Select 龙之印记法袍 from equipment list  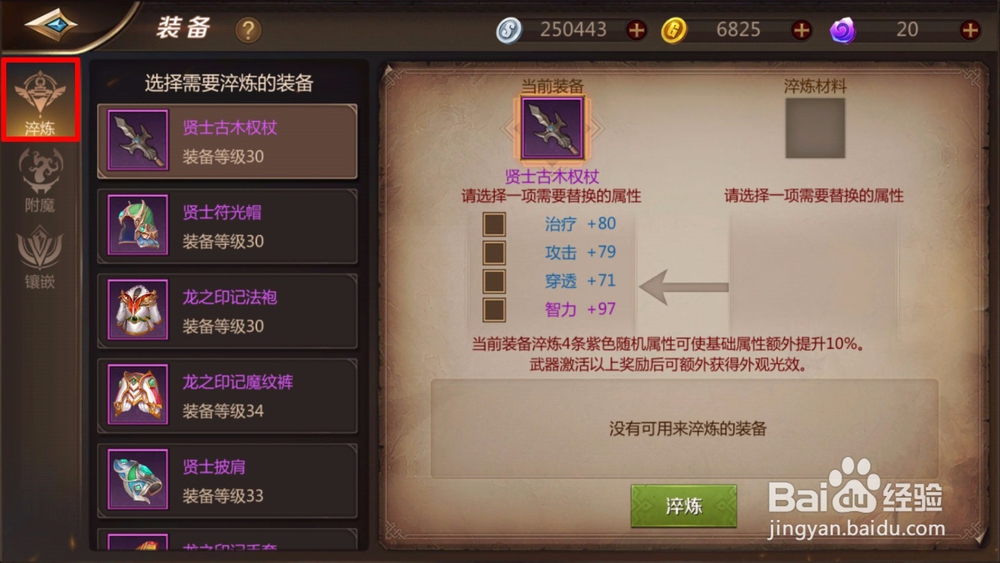point(227,311)
